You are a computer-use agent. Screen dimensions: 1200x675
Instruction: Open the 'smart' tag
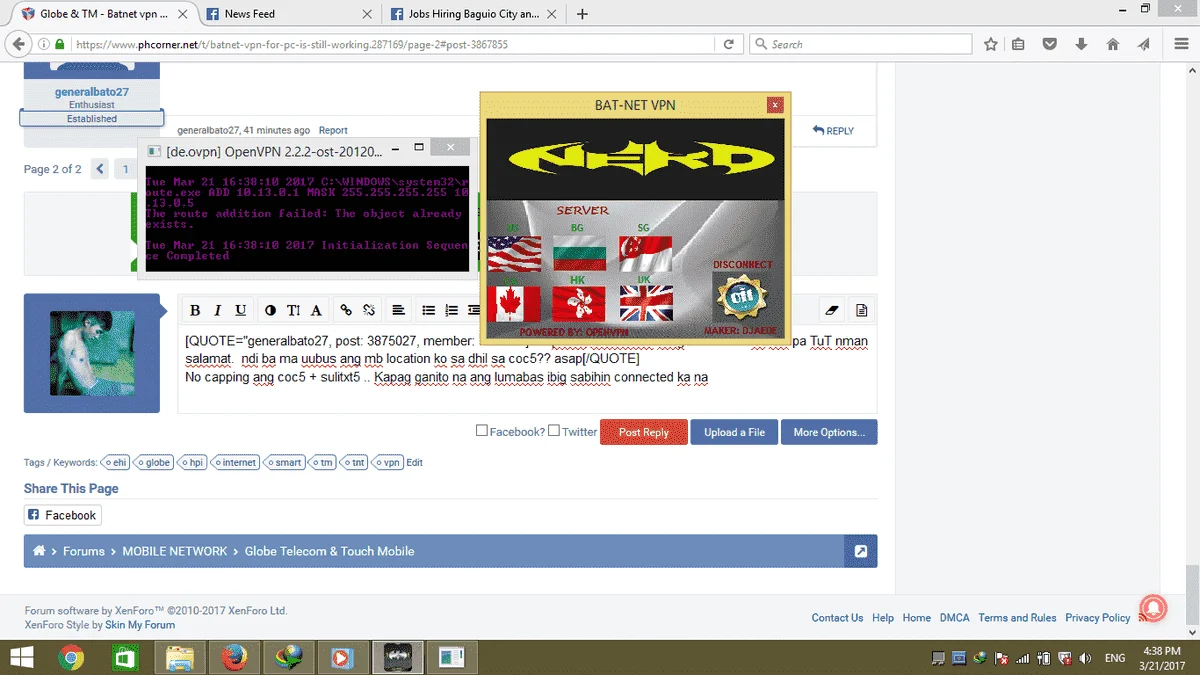(286, 463)
